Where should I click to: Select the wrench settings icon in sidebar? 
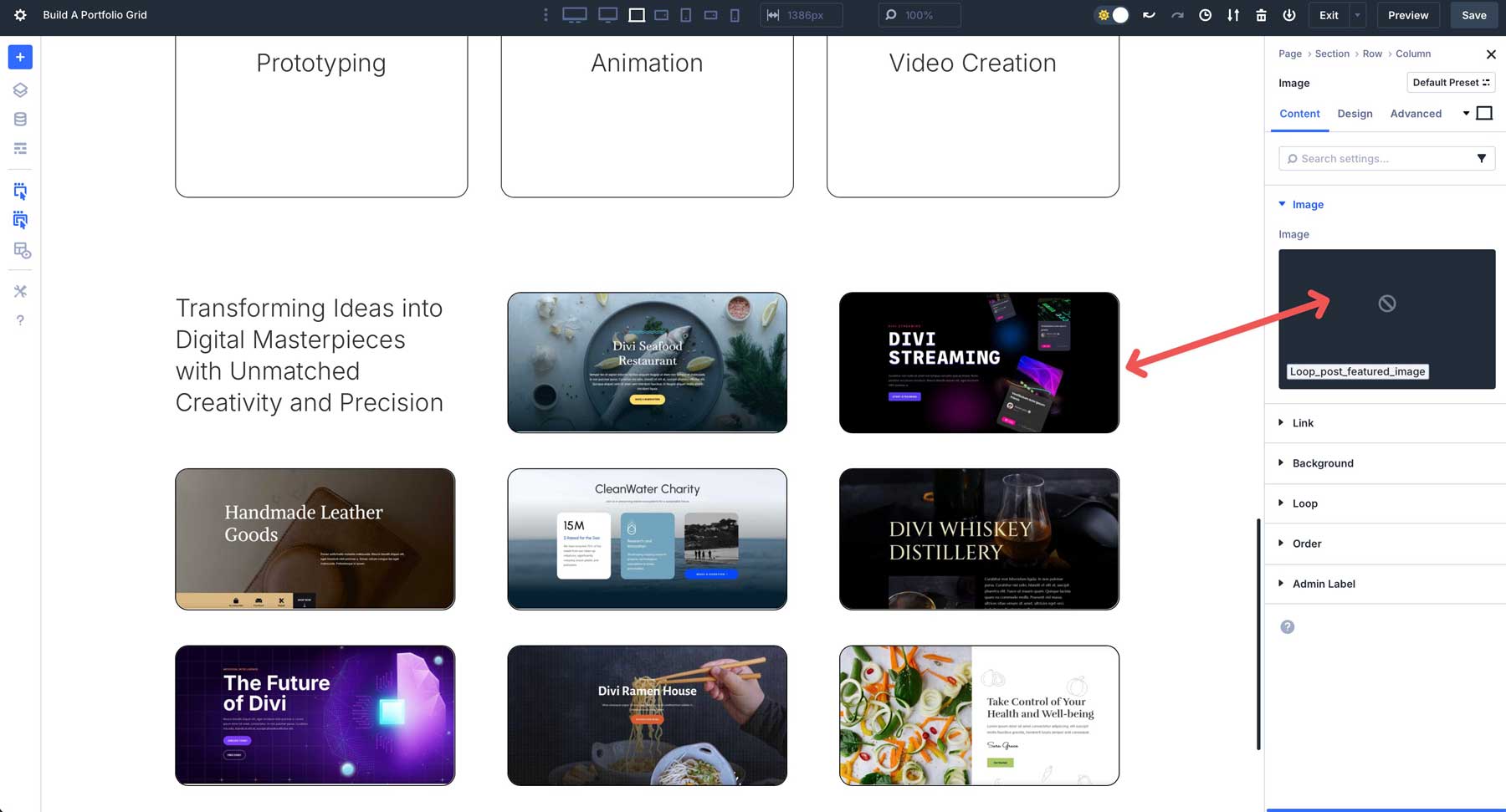[20, 291]
